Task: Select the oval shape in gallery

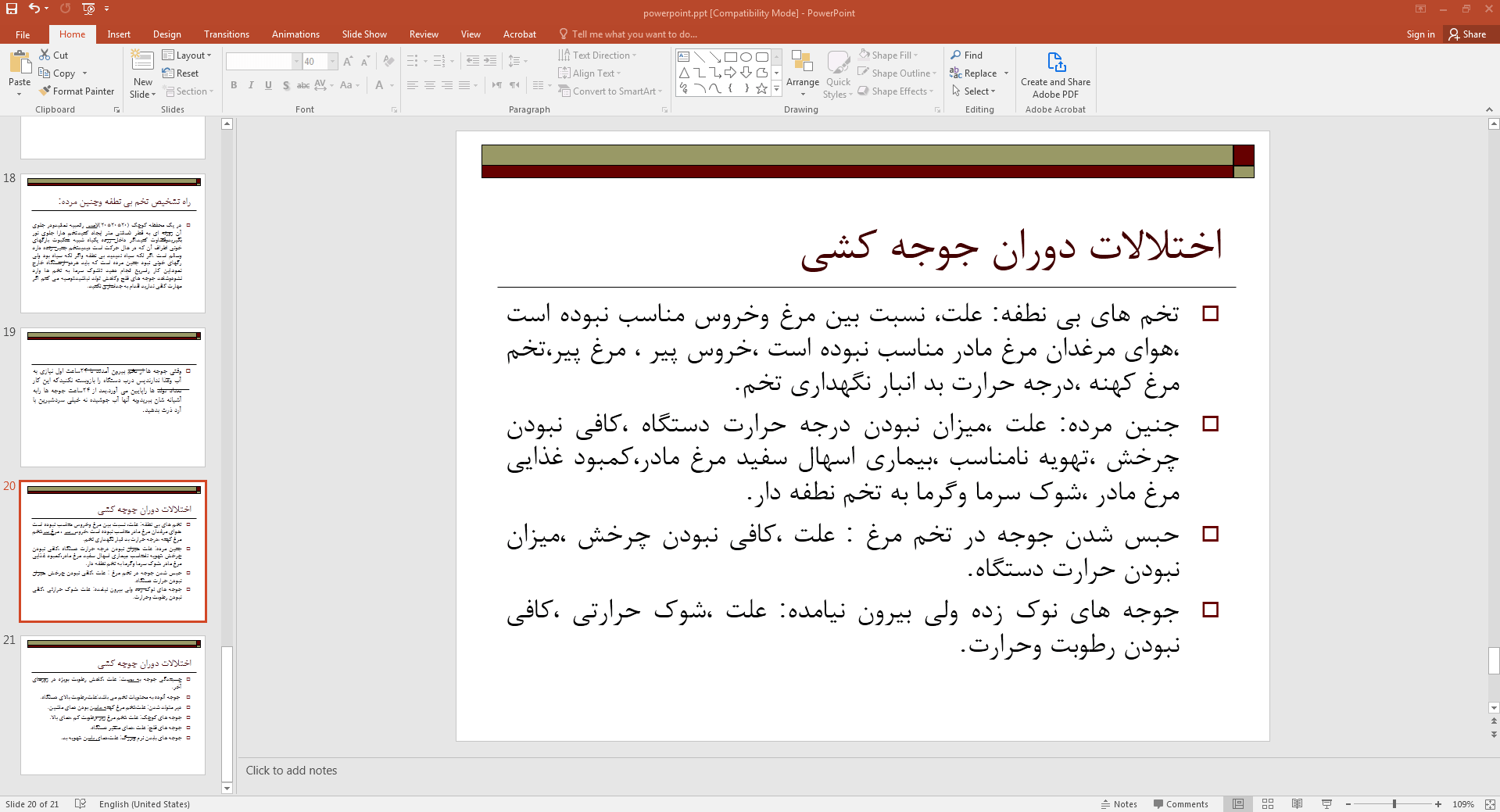Action: [x=746, y=57]
